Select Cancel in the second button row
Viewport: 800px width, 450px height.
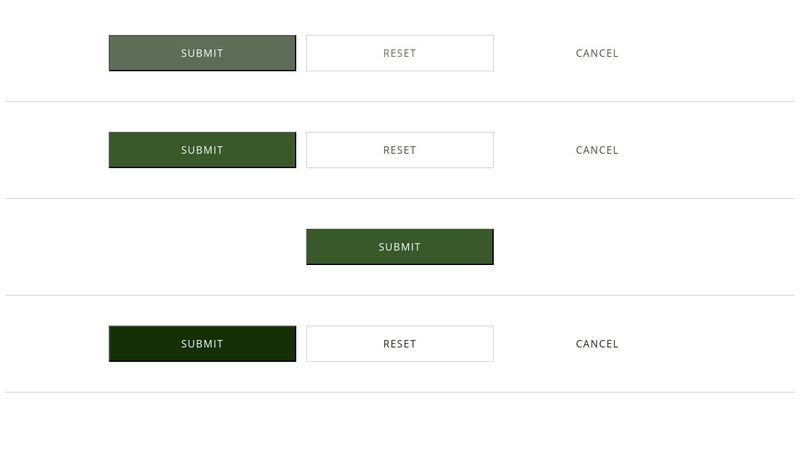[x=597, y=150]
